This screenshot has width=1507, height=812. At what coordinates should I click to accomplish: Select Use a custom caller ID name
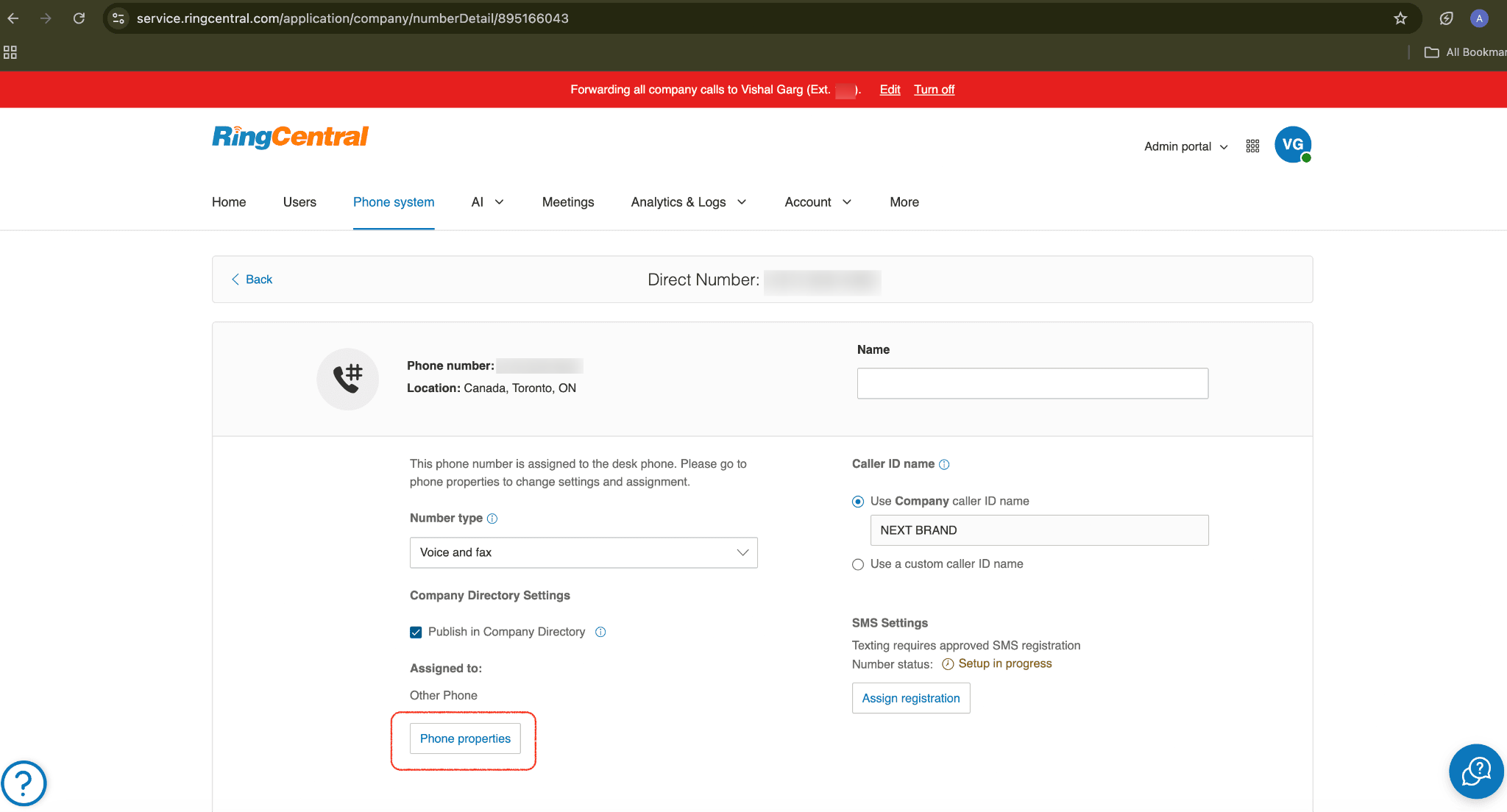click(858, 565)
